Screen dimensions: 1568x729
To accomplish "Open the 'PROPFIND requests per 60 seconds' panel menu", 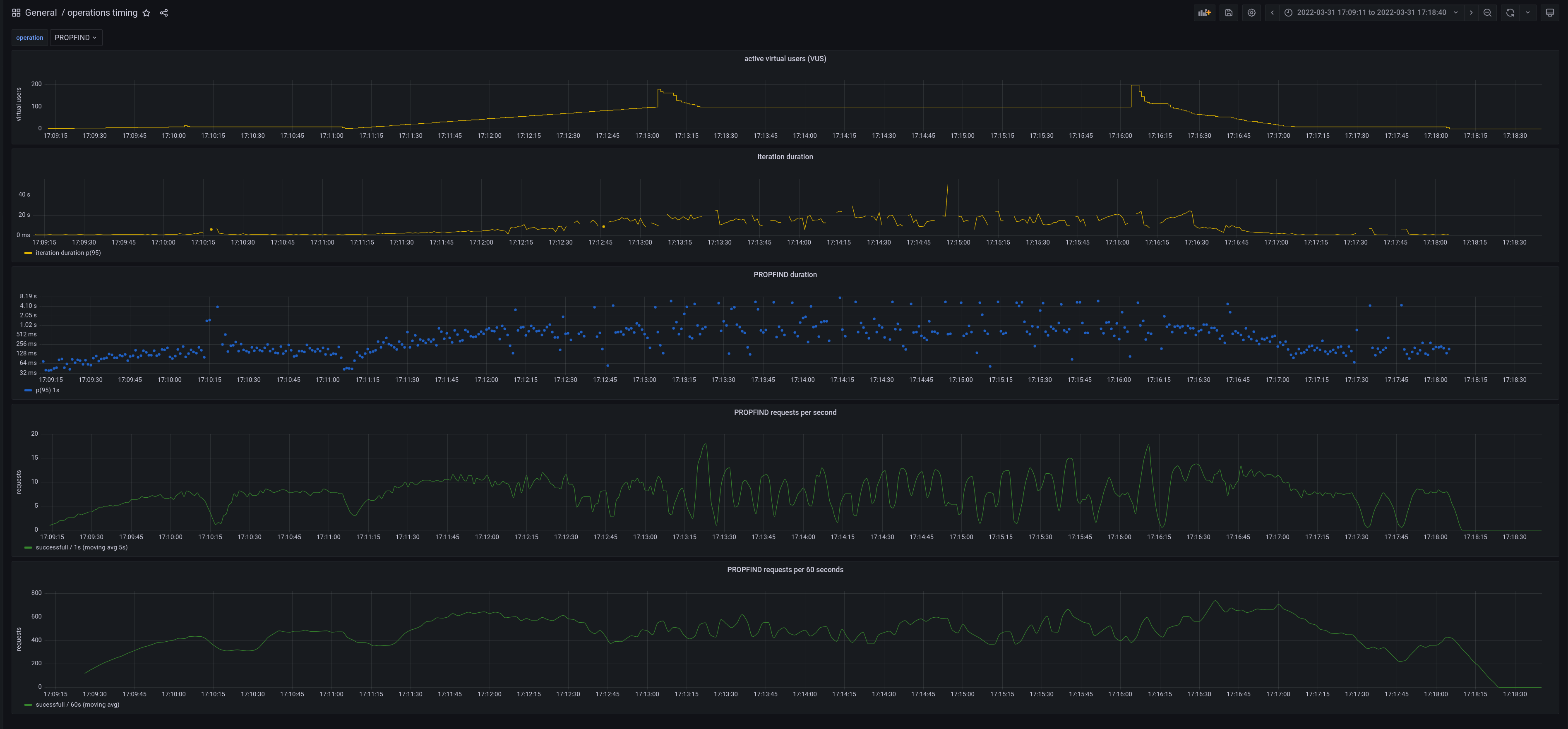I will (785, 570).
